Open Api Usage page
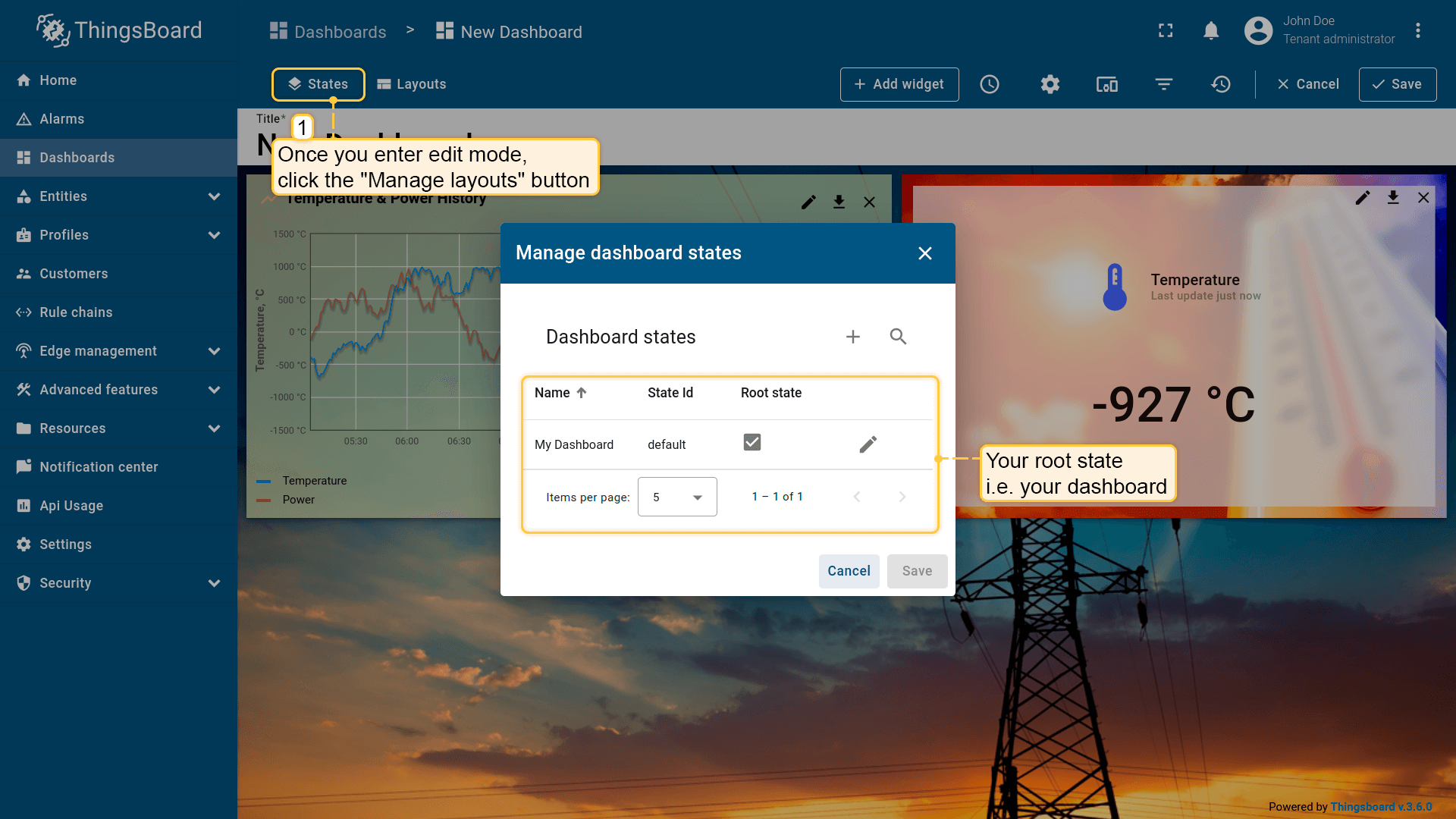The width and height of the screenshot is (1456, 819). click(x=118, y=506)
